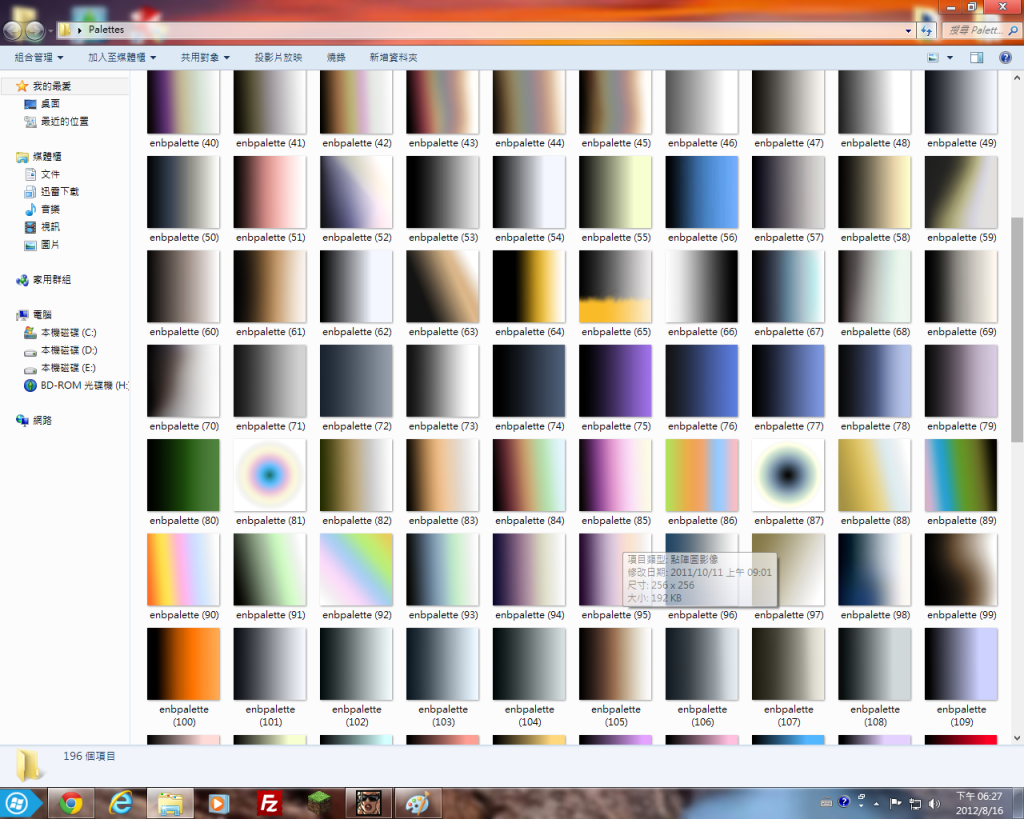
Task: Select the enbpalette (81) circular gradient thumbnail
Action: pyautogui.click(x=269, y=475)
